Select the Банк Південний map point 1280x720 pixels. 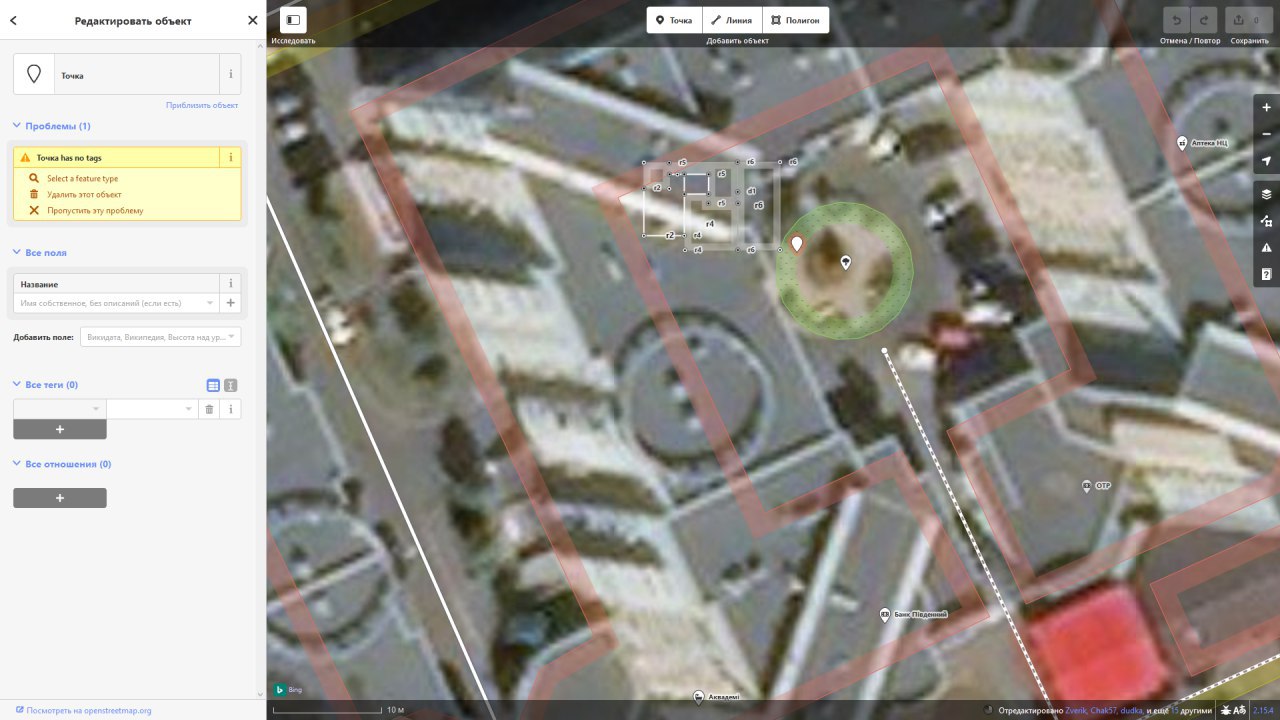point(885,614)
